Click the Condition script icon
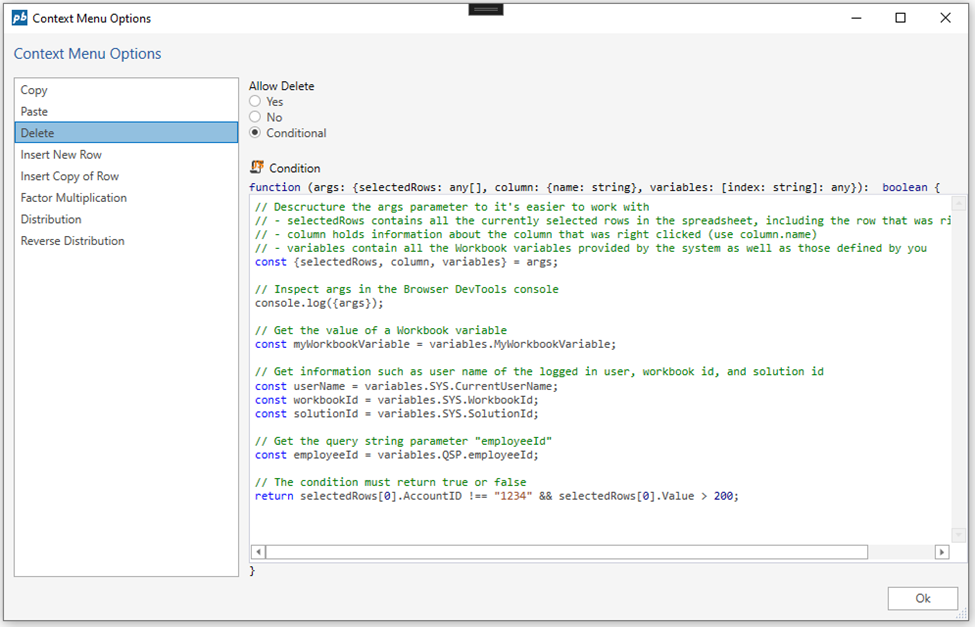The width and height of the screenshot is (975, 627). point(256,168)
